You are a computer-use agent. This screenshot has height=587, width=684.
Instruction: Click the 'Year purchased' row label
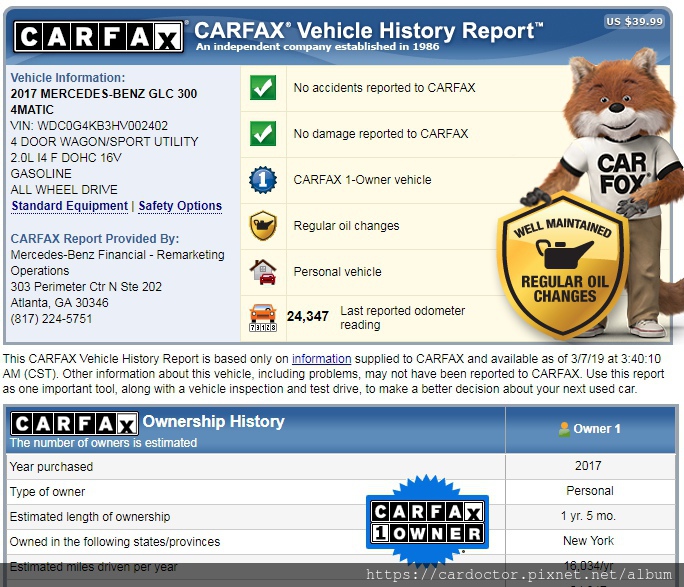click(x=51, y=467)
